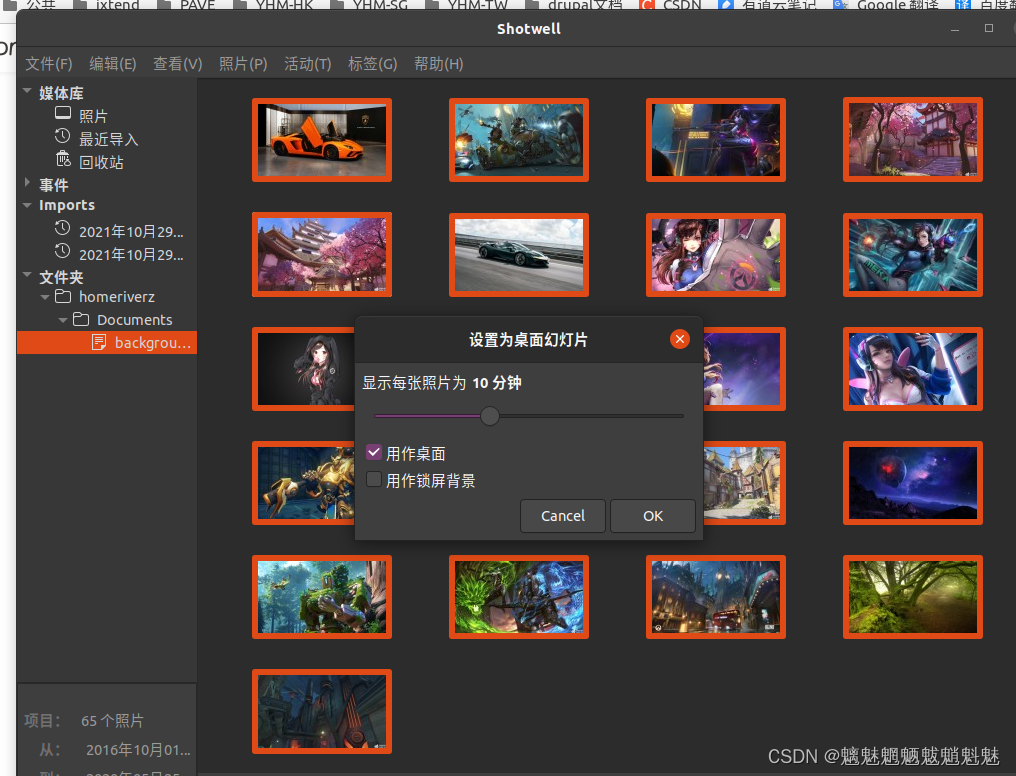Select the green dragon and blue dragon thumbnail
1016x776 pixels.
[x=519, y=597]
